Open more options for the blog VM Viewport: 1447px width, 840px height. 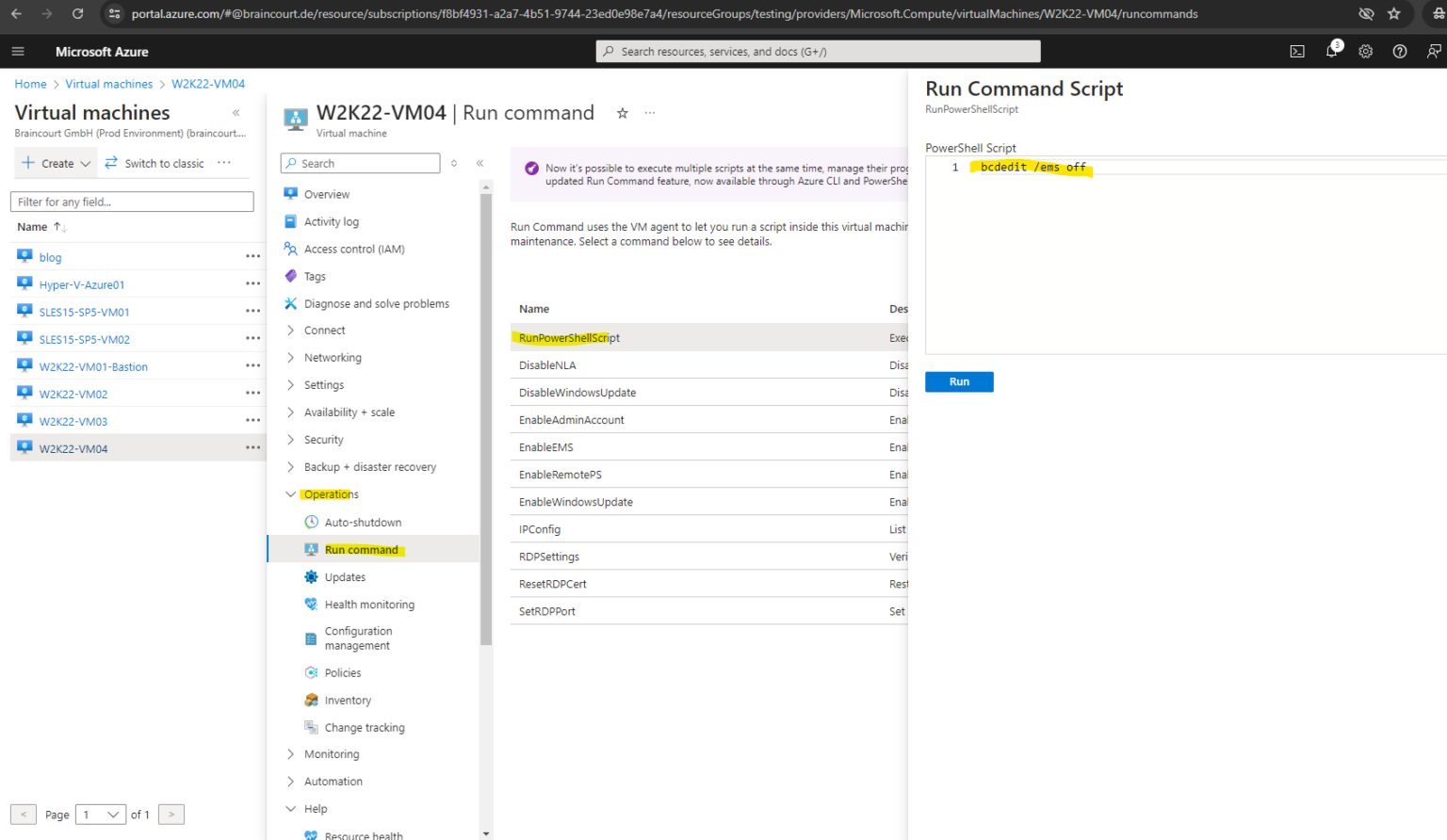252,257
